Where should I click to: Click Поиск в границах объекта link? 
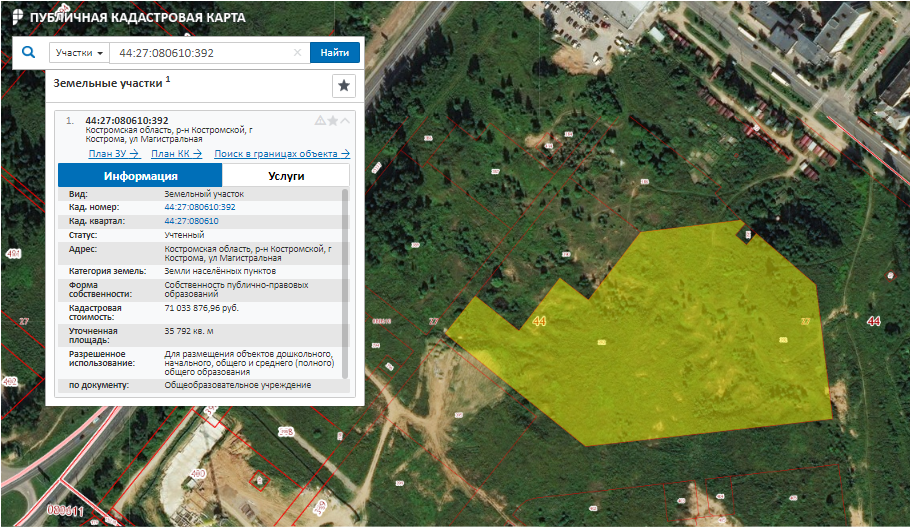[282, 154]
